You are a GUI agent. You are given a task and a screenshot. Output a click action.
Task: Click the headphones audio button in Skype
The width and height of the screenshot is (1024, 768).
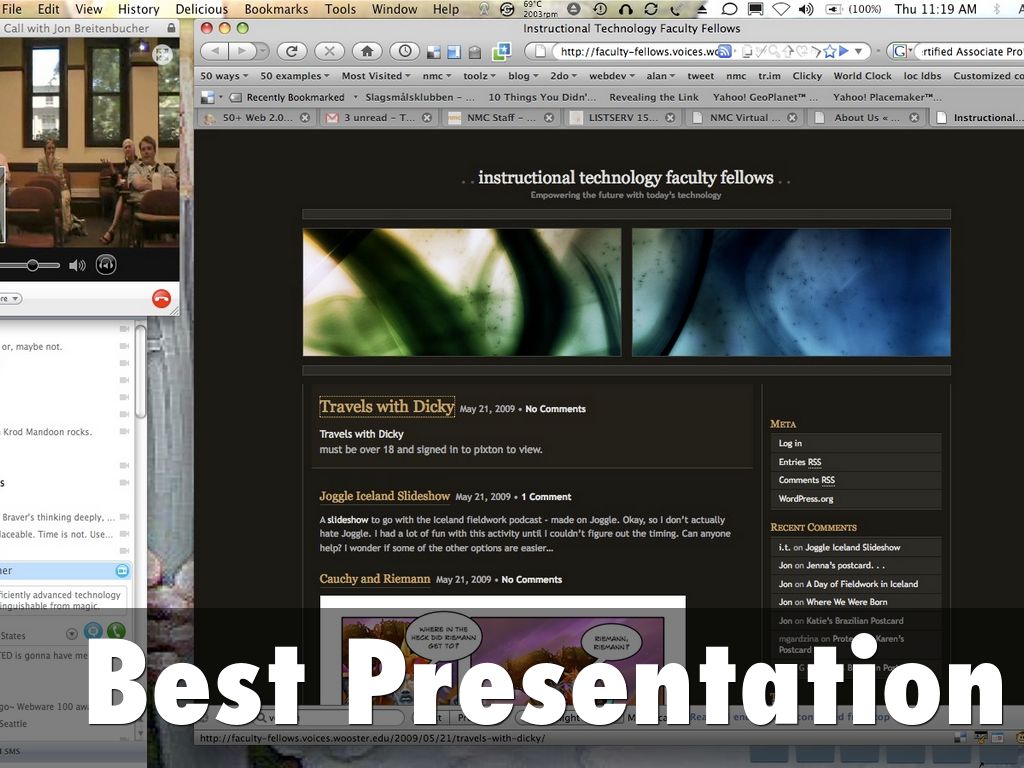[106, 265]
